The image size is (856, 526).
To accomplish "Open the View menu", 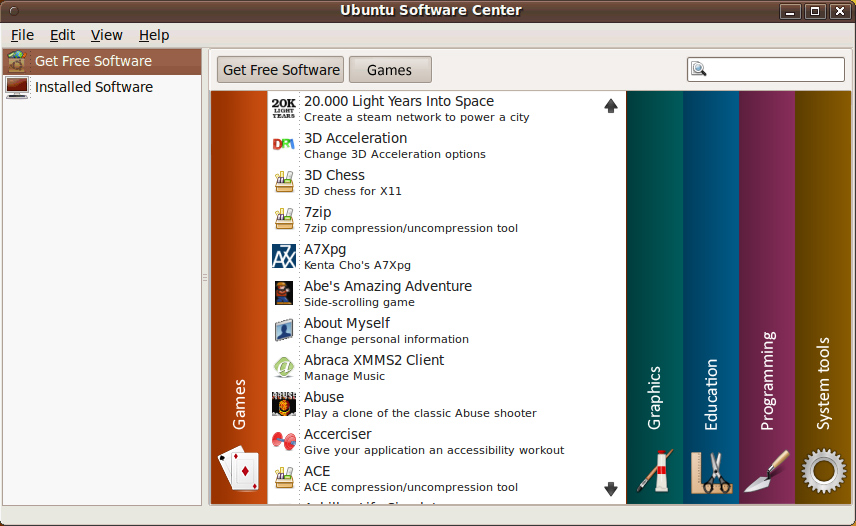I will [106, 35].
